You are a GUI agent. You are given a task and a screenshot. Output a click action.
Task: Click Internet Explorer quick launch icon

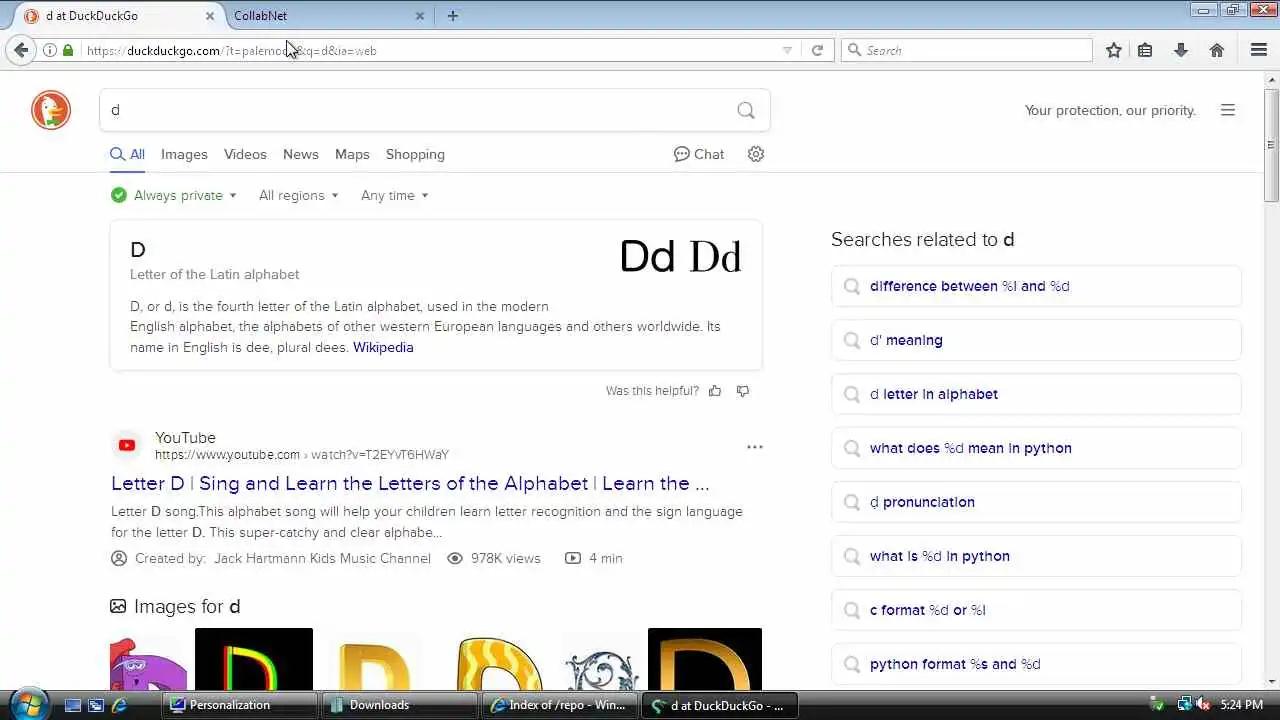click(119, 705)
